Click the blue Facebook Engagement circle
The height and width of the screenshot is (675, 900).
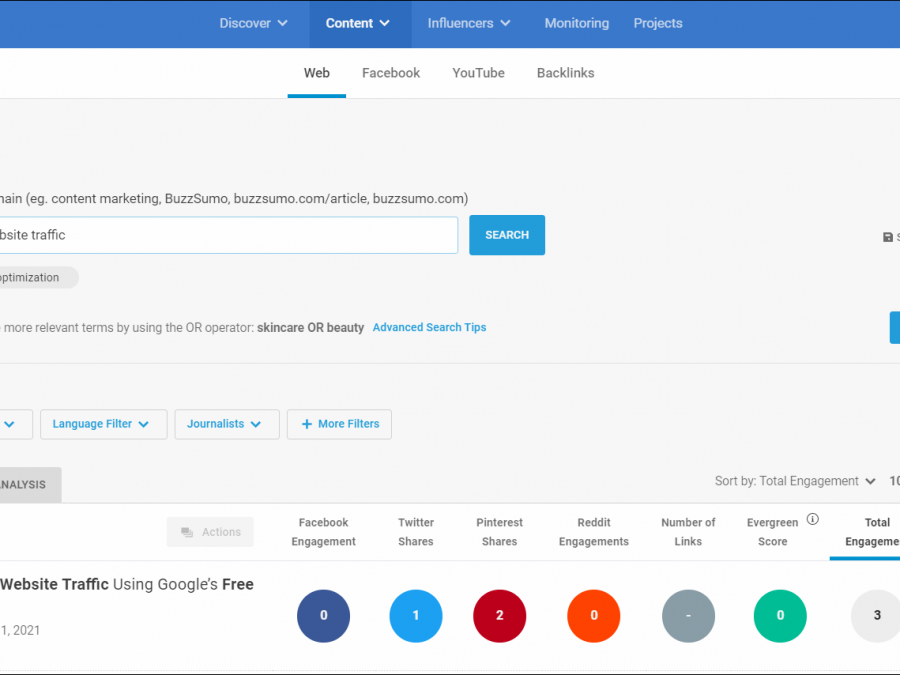pos(323,616)
